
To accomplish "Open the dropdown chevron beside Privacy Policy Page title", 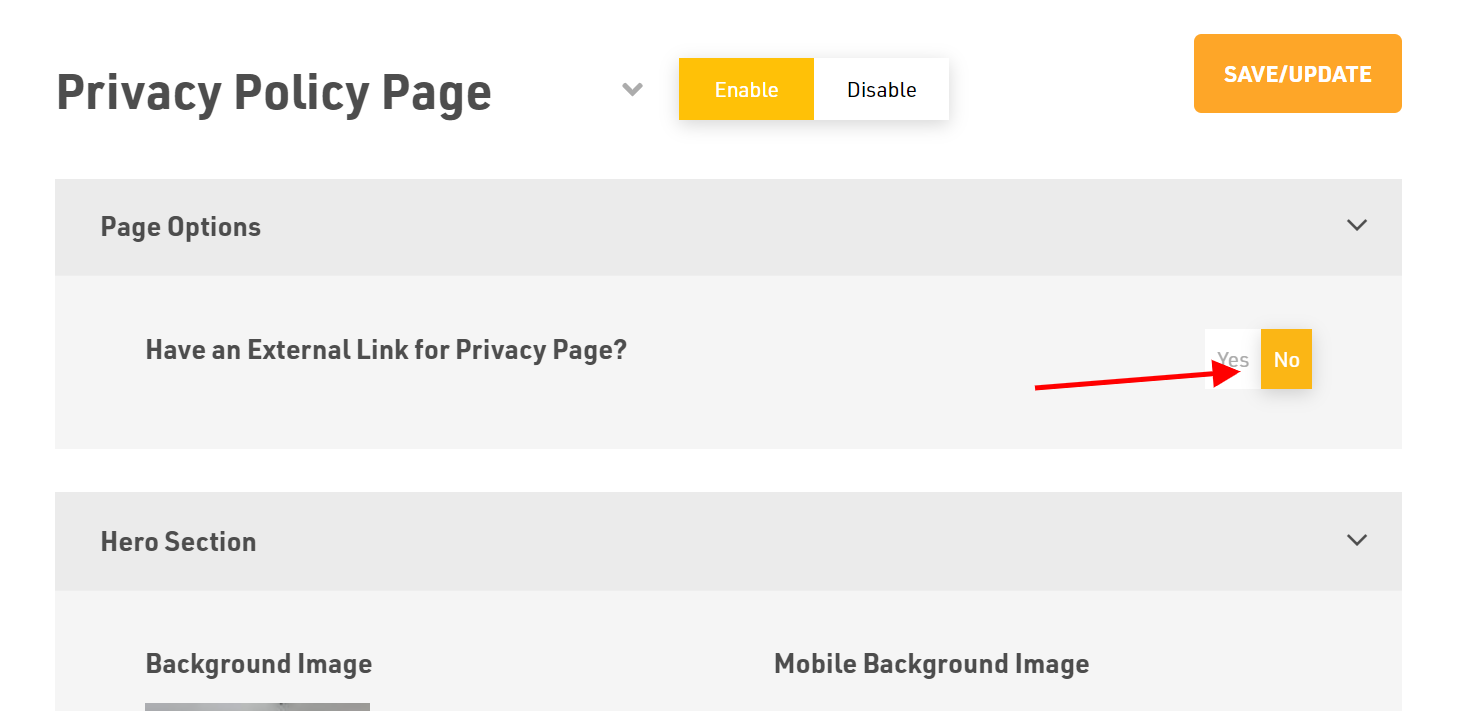I will point(632,89).
